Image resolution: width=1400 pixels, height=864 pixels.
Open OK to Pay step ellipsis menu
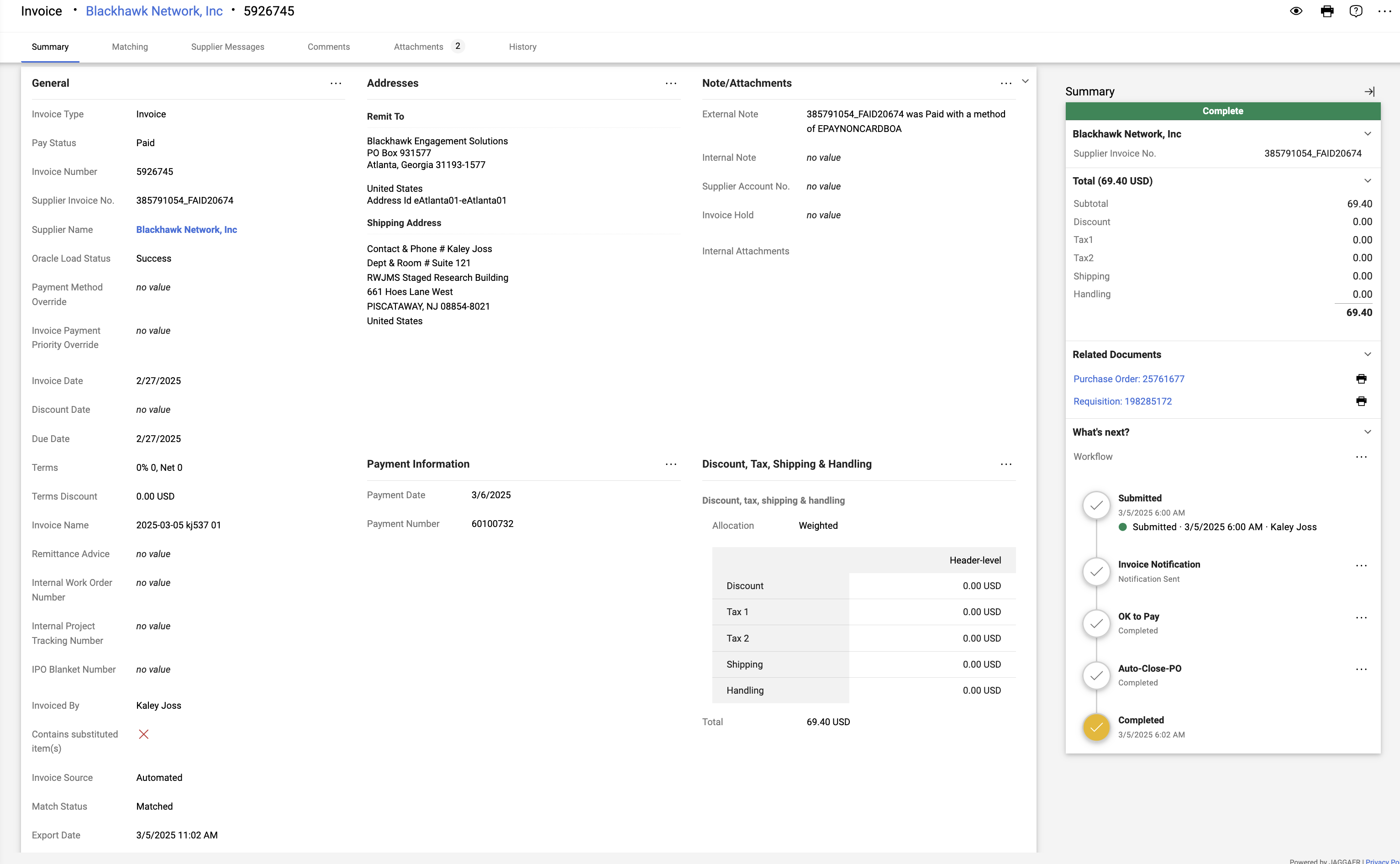click(x=1361, y=618)
